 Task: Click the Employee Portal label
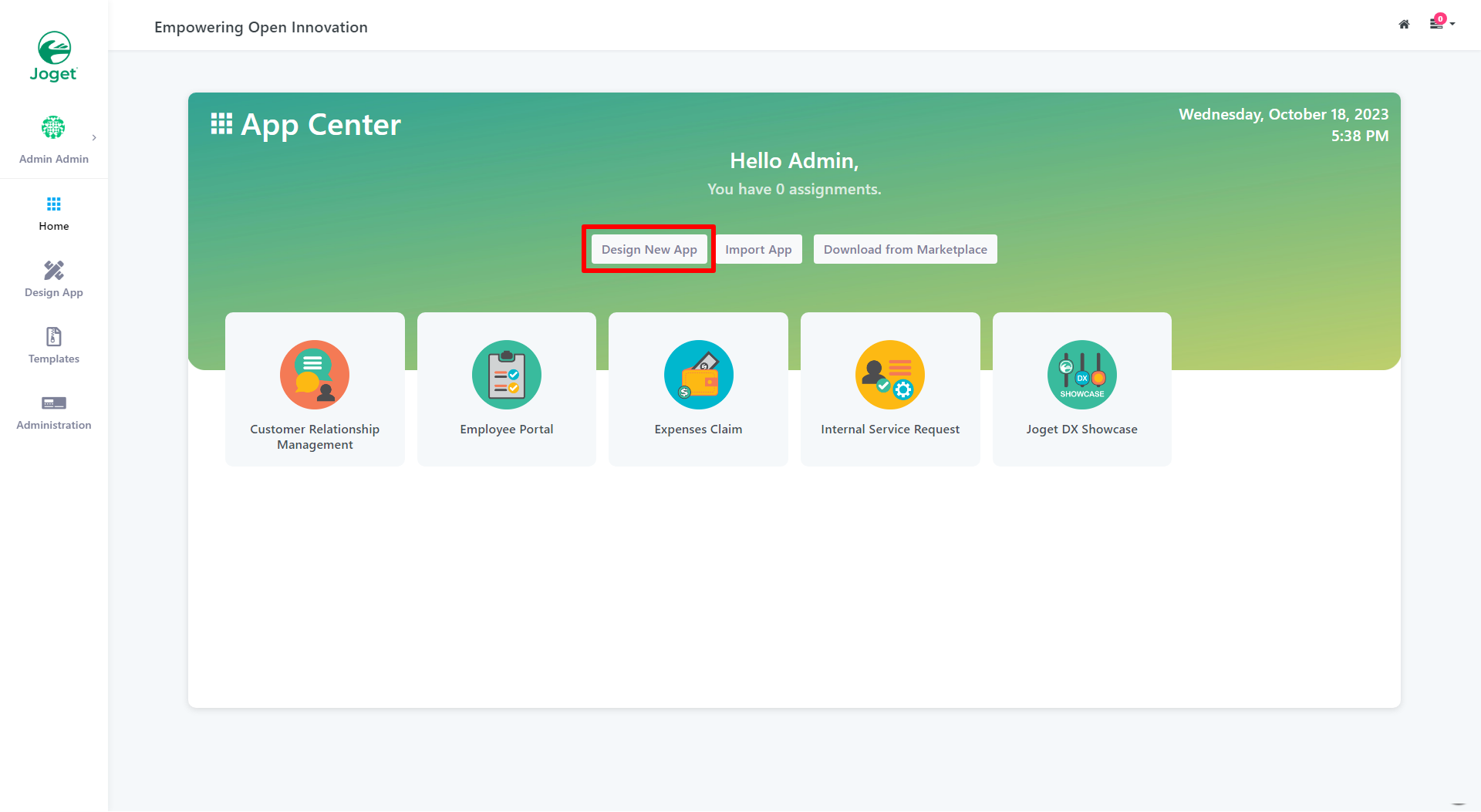507,429
